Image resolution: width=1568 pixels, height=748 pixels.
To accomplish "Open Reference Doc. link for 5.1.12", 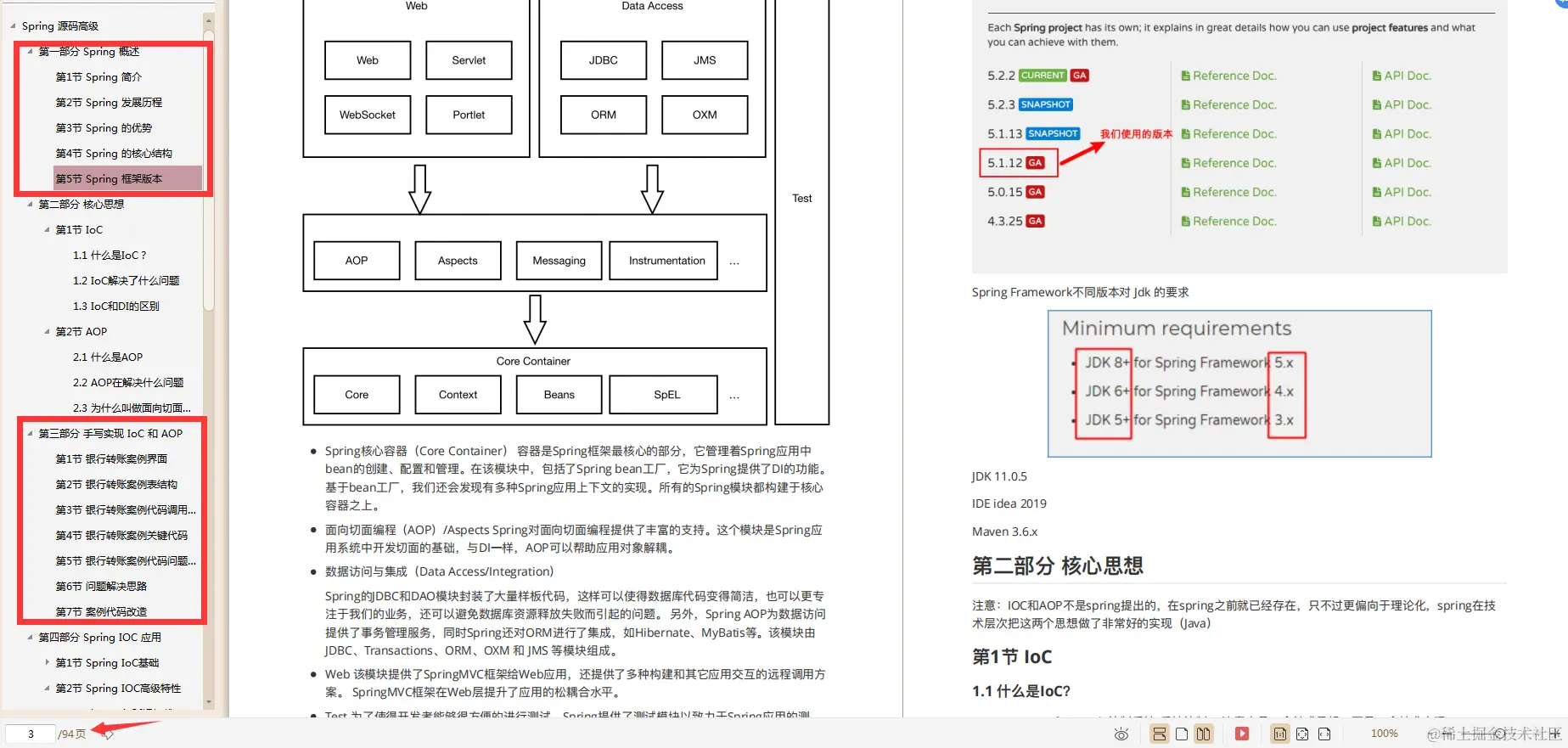I will [x=1228, y=163].
